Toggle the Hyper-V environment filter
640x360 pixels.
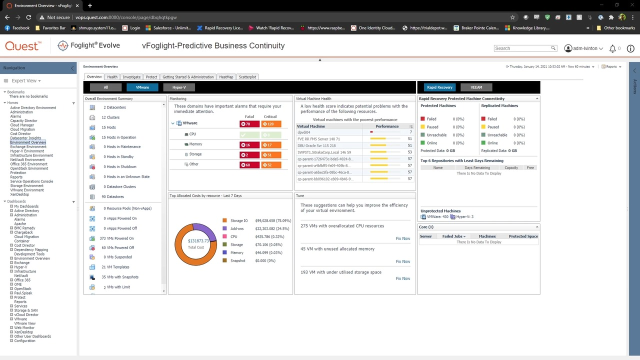point(179,87)
